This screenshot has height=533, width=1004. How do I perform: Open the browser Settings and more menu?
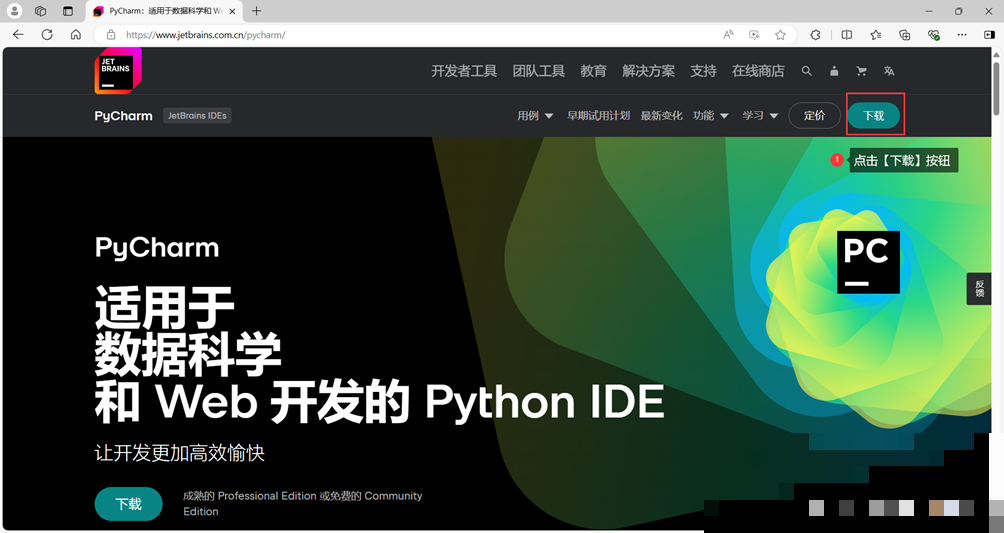[x=962, y=35]
